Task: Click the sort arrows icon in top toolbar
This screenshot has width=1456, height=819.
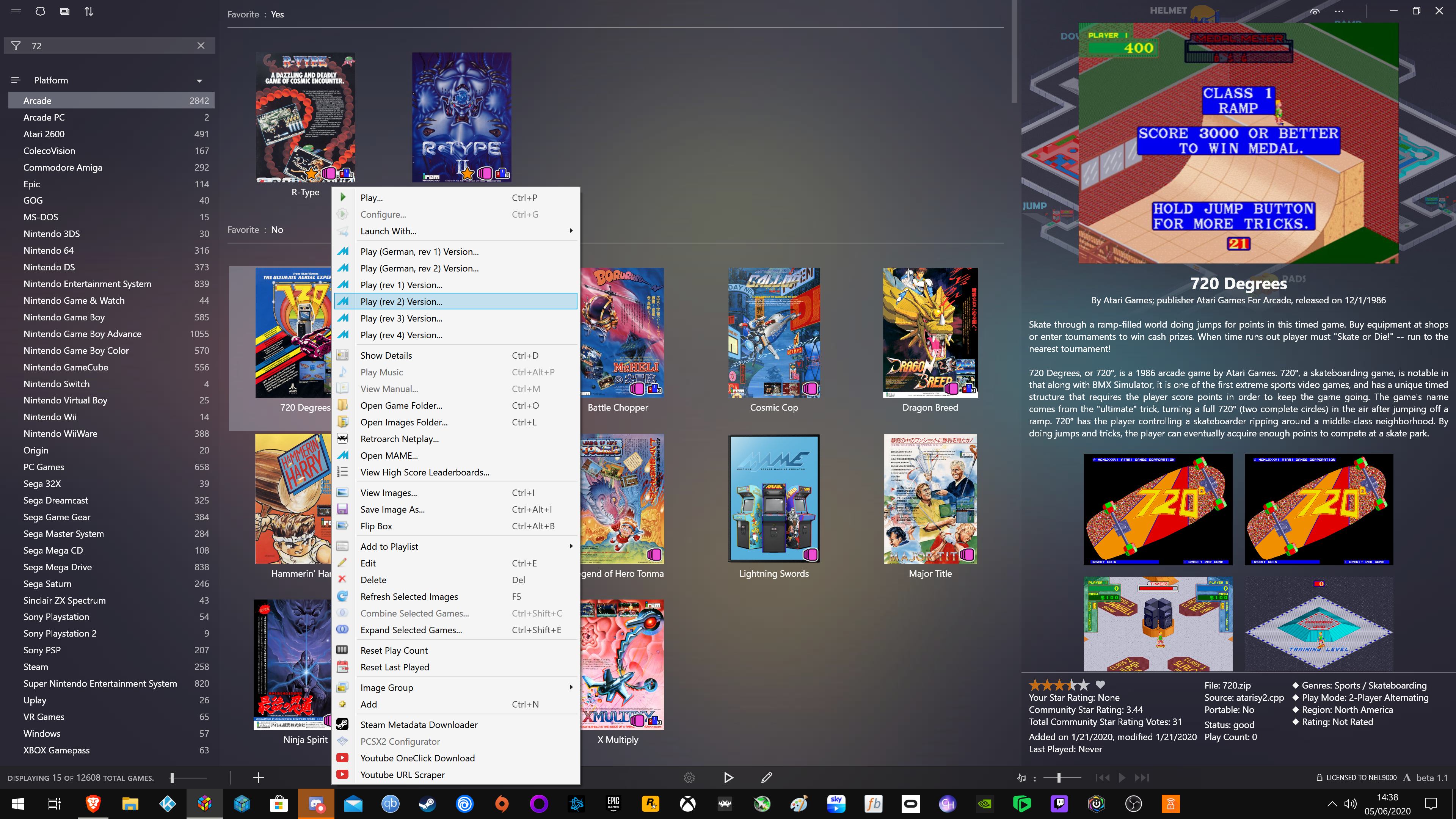Action: pos(89,11)
